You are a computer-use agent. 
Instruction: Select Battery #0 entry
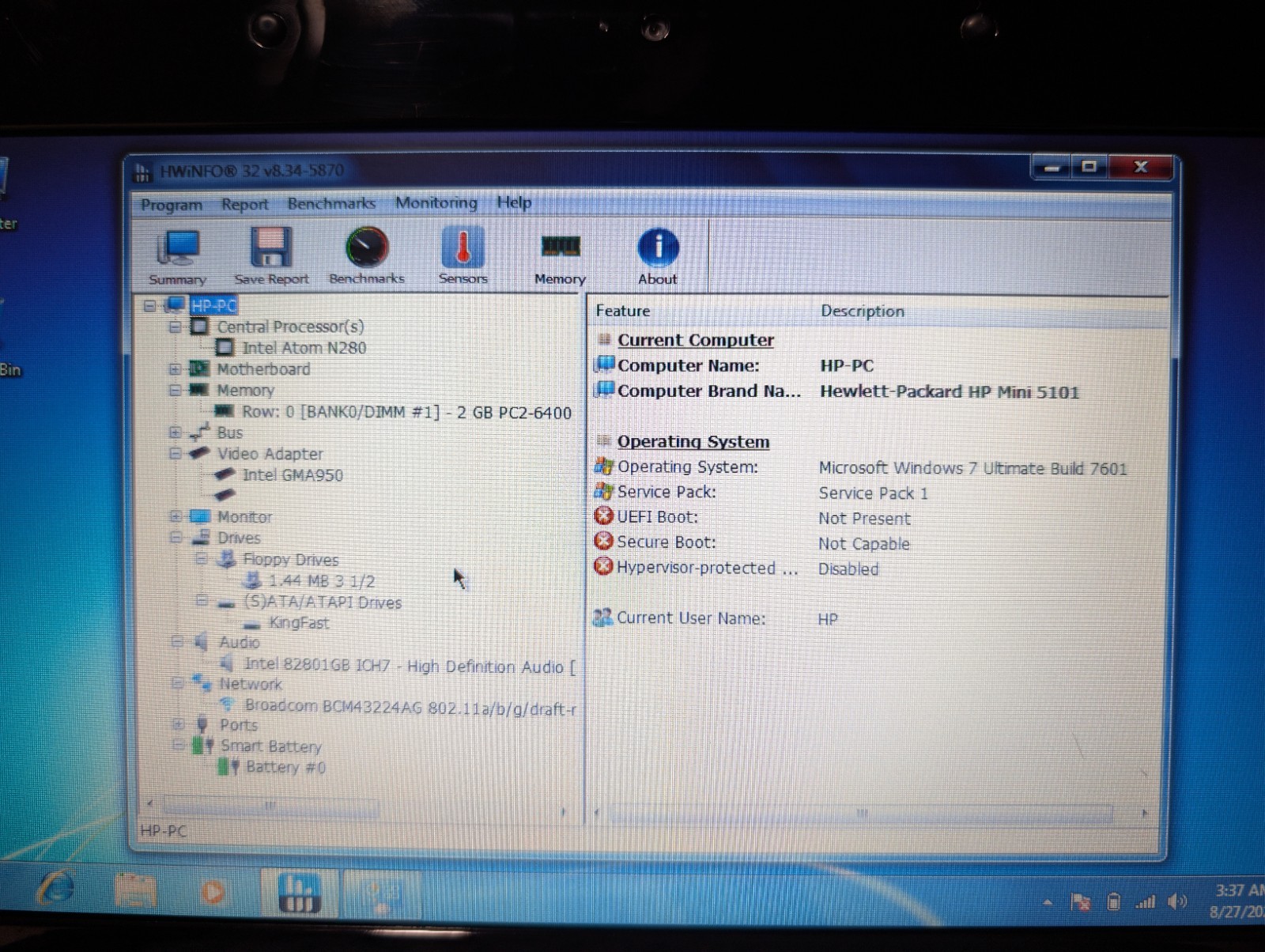(285, 767)
